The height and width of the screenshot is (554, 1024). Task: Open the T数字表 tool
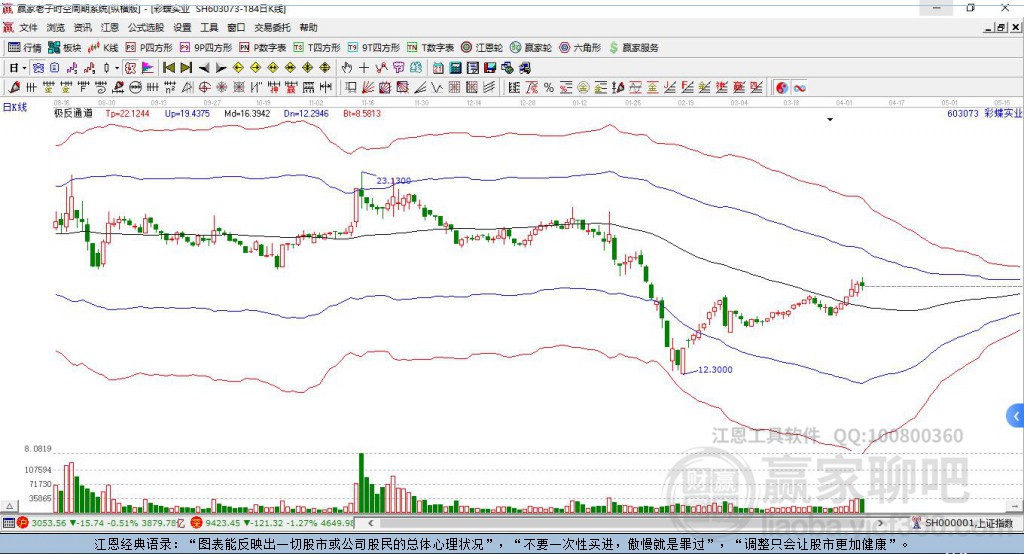coord(430,48)
